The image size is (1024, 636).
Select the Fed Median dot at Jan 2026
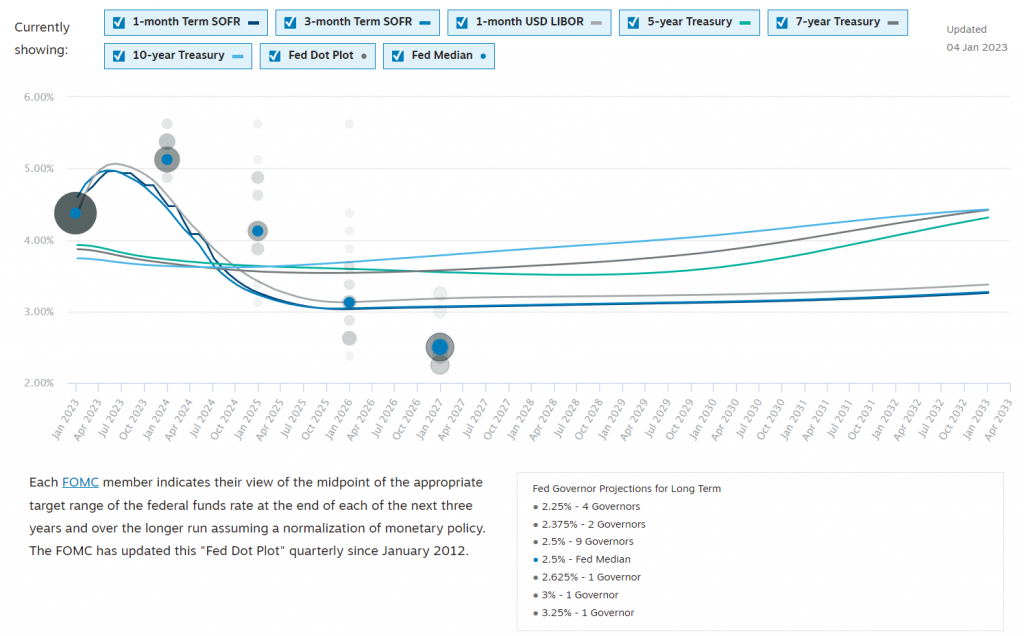[x=349, y=302]
